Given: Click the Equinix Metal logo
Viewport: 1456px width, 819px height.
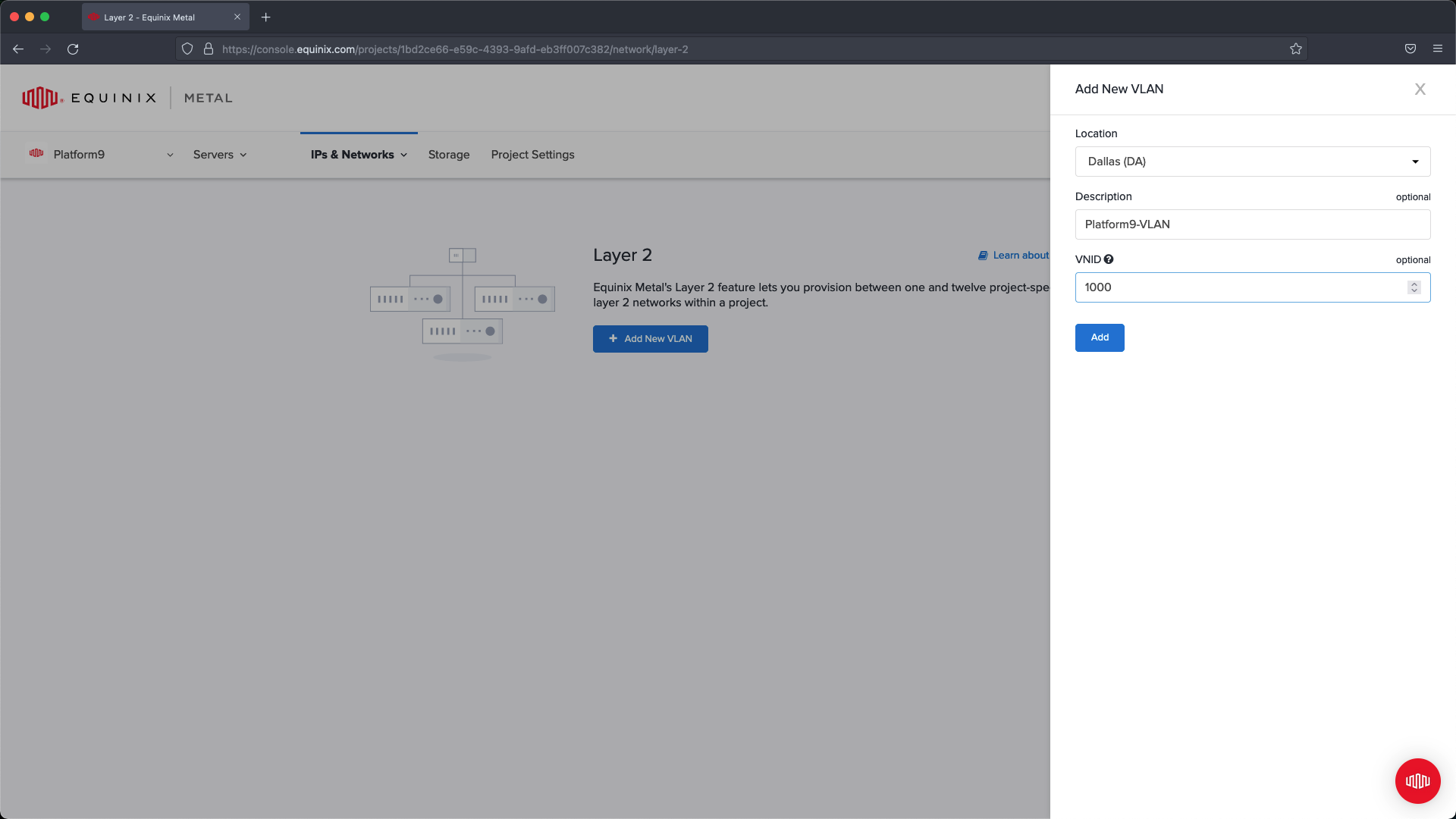Looking at the screenshot, I should (x=127, y=98).
